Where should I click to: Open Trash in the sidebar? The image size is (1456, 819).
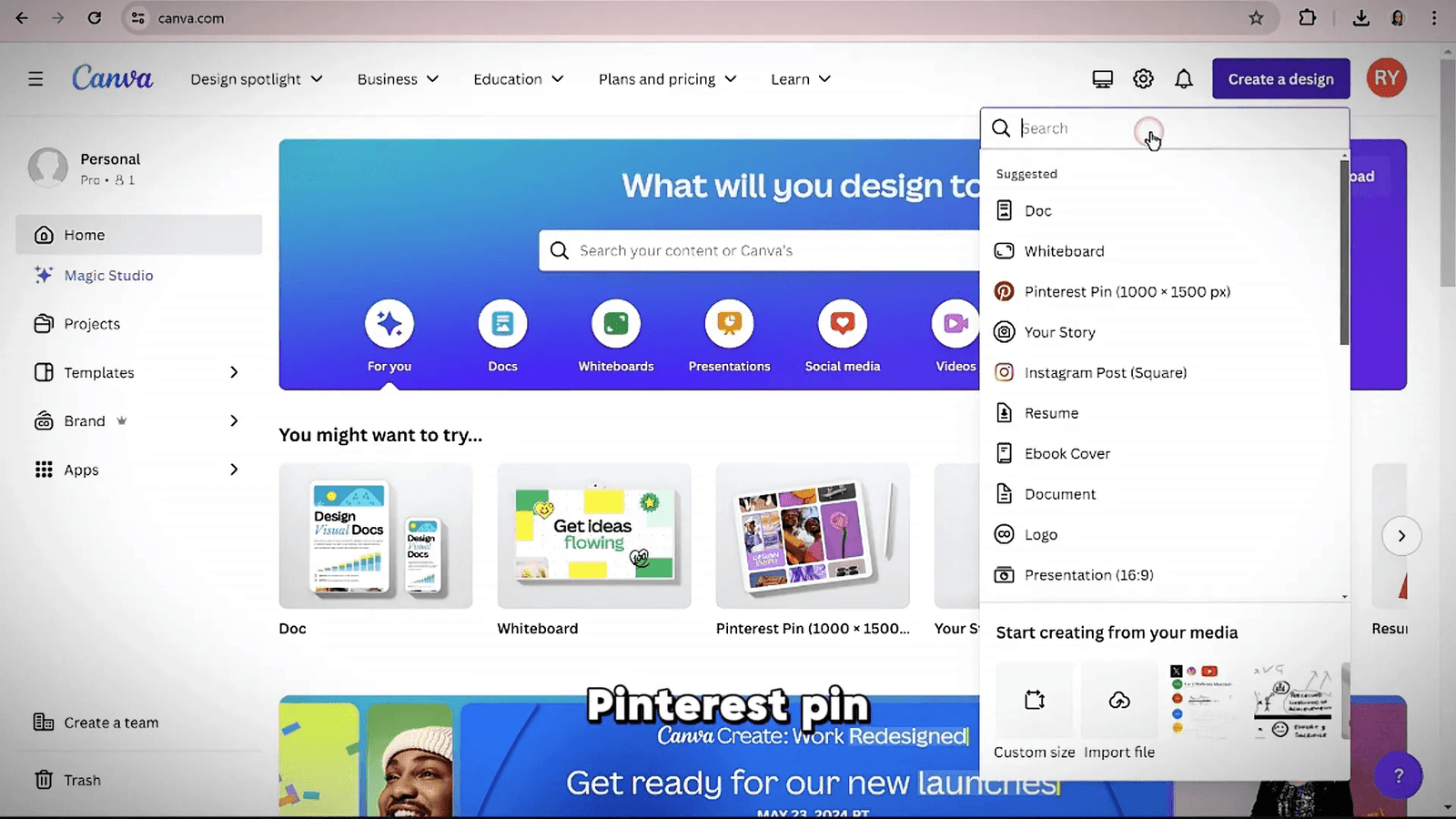click(139, 780)
